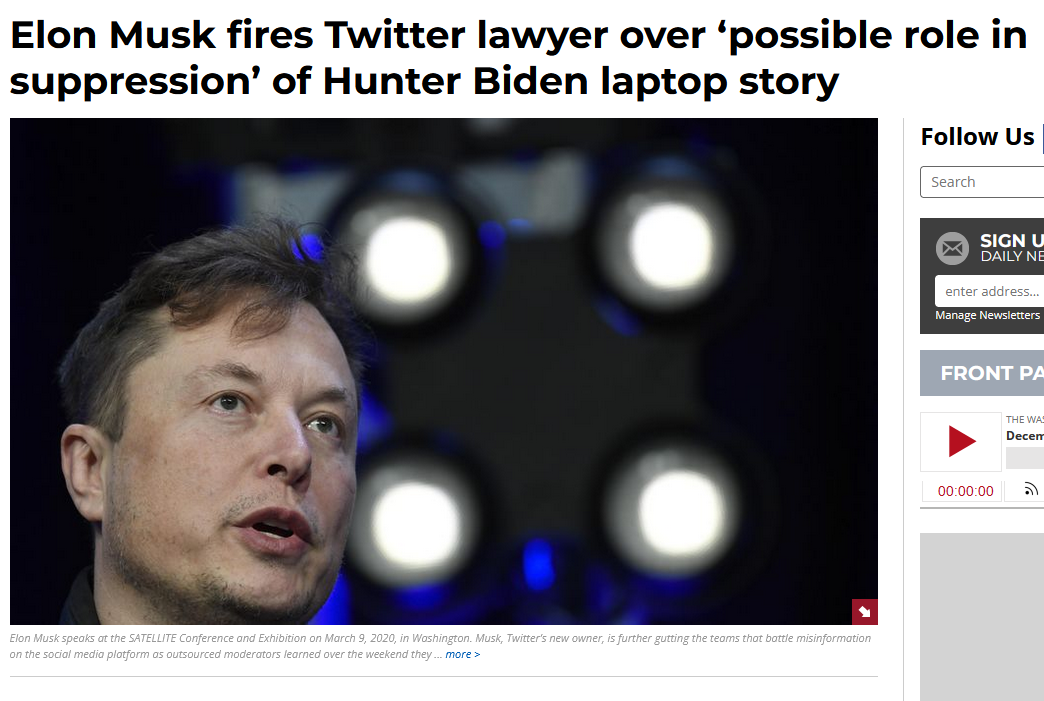Click the "enter address..." email field

pos(989,291)
